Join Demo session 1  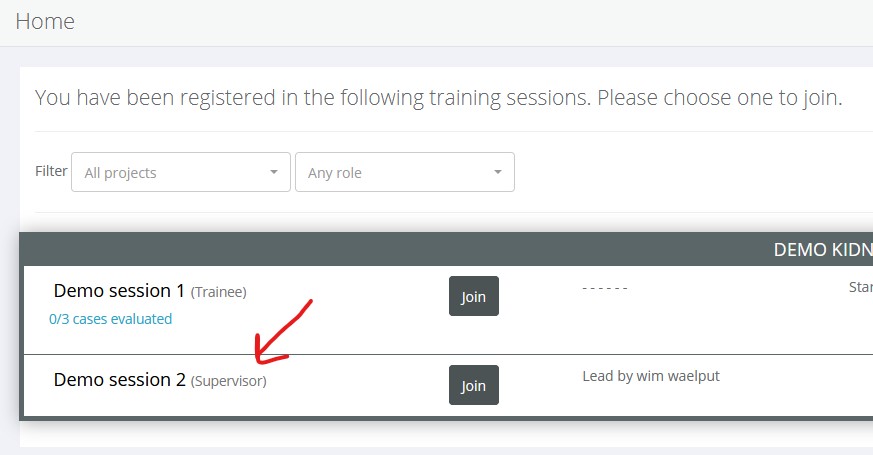[473, 297]
